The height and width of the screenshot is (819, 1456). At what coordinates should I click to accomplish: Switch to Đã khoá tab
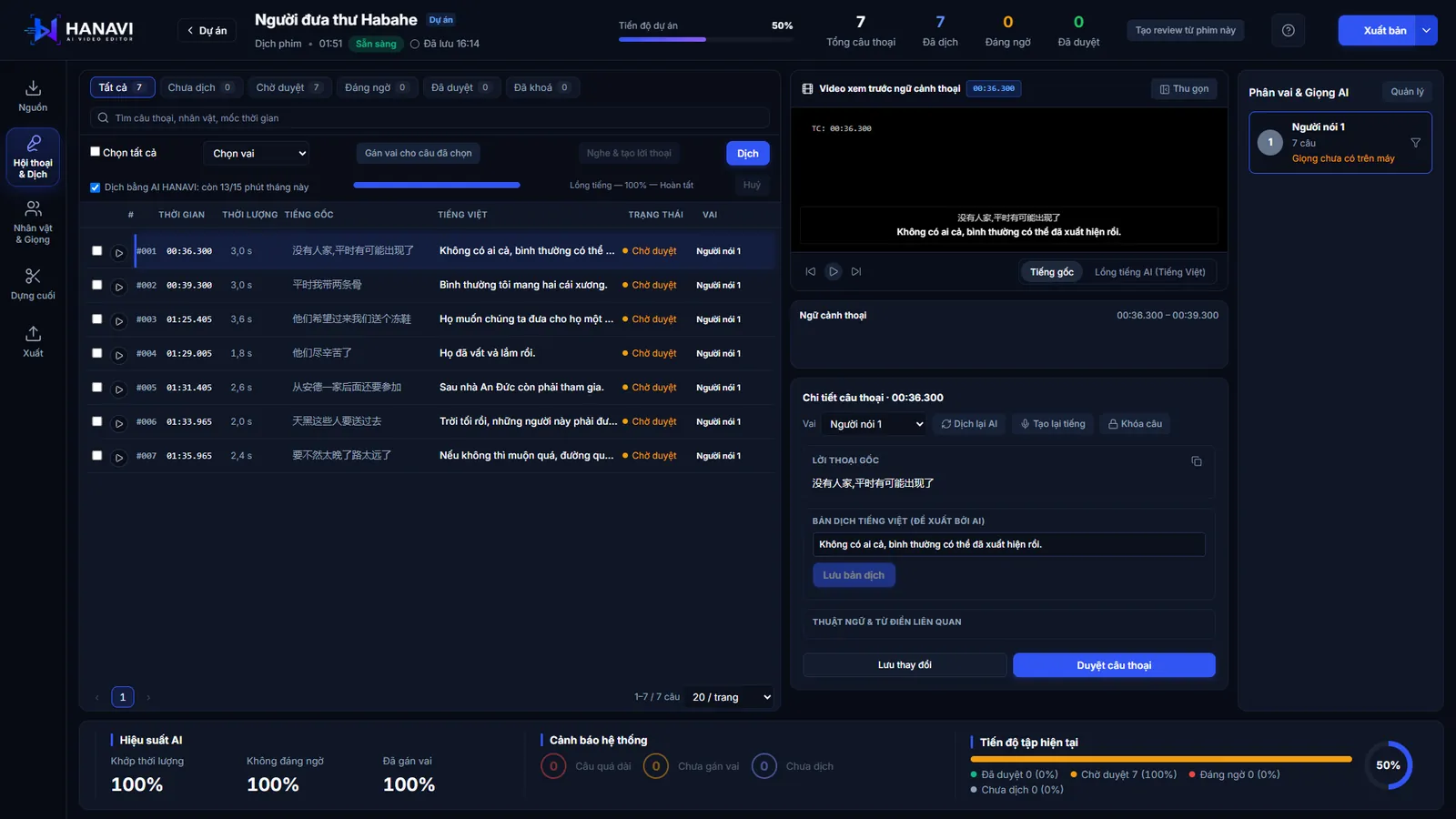pyautogui.click(x=542, y=87)
